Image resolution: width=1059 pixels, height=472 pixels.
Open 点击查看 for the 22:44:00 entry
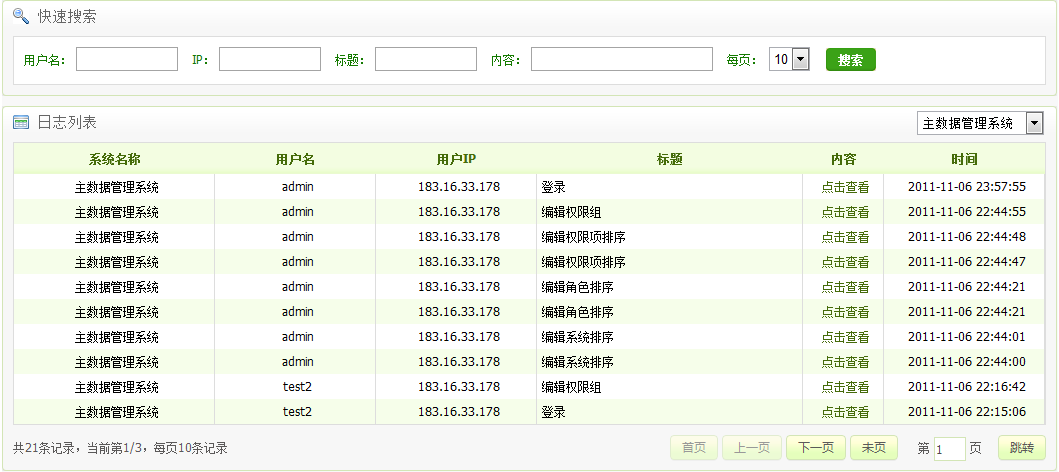(845, 362)
